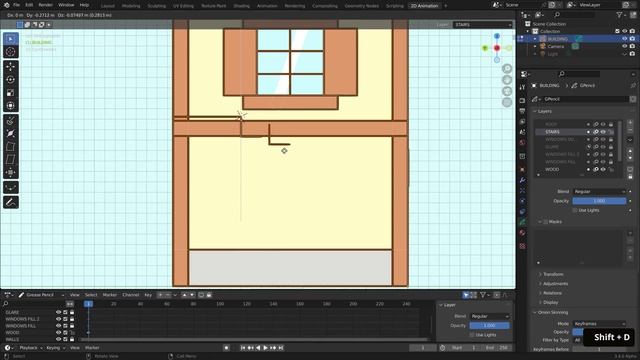Activate the Cursor tool in the toolbar
The width and height of the screenshot is (640, 360).
pyautogui.click(x=11, y=52)
